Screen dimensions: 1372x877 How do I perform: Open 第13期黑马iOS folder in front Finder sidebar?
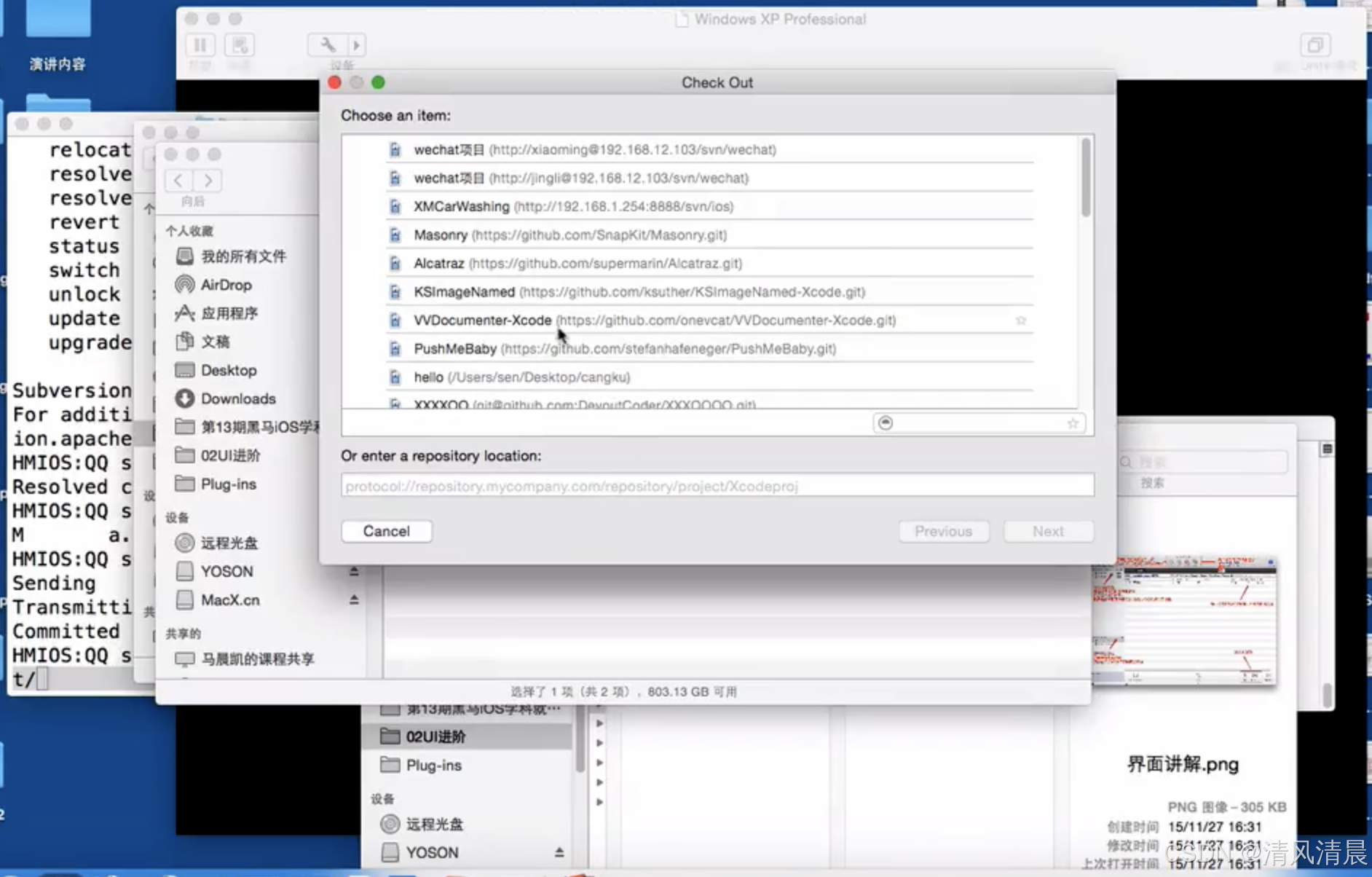(246, 427)
